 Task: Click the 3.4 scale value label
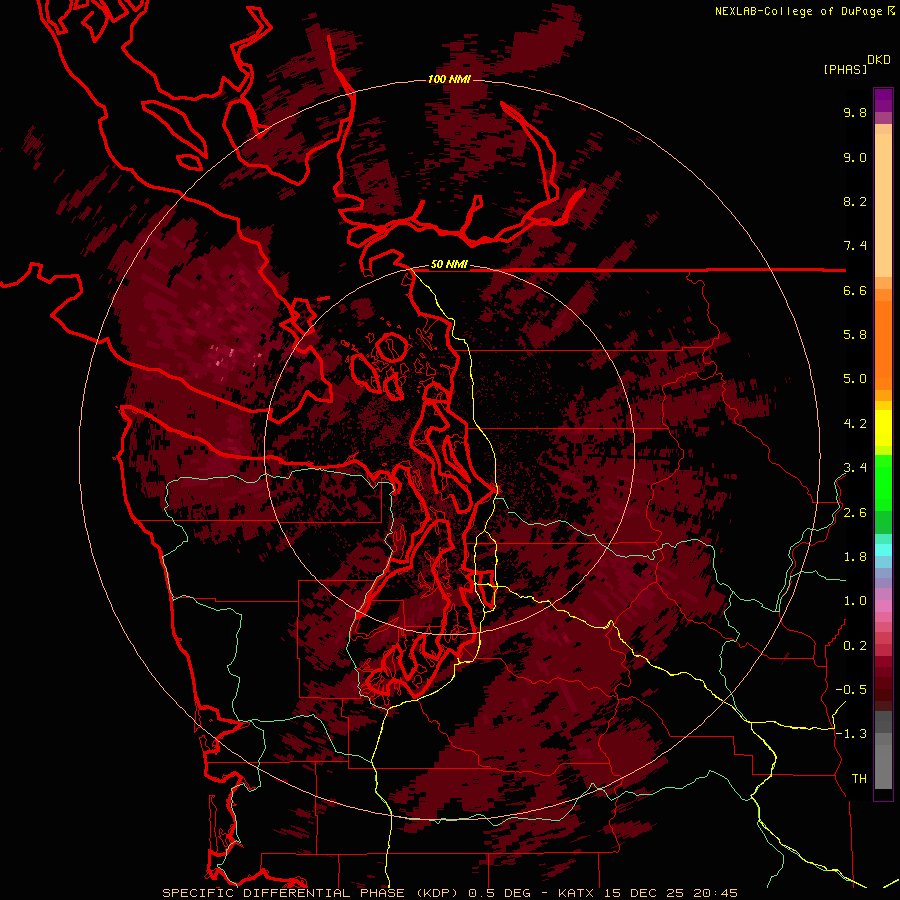tap(855, 468)
